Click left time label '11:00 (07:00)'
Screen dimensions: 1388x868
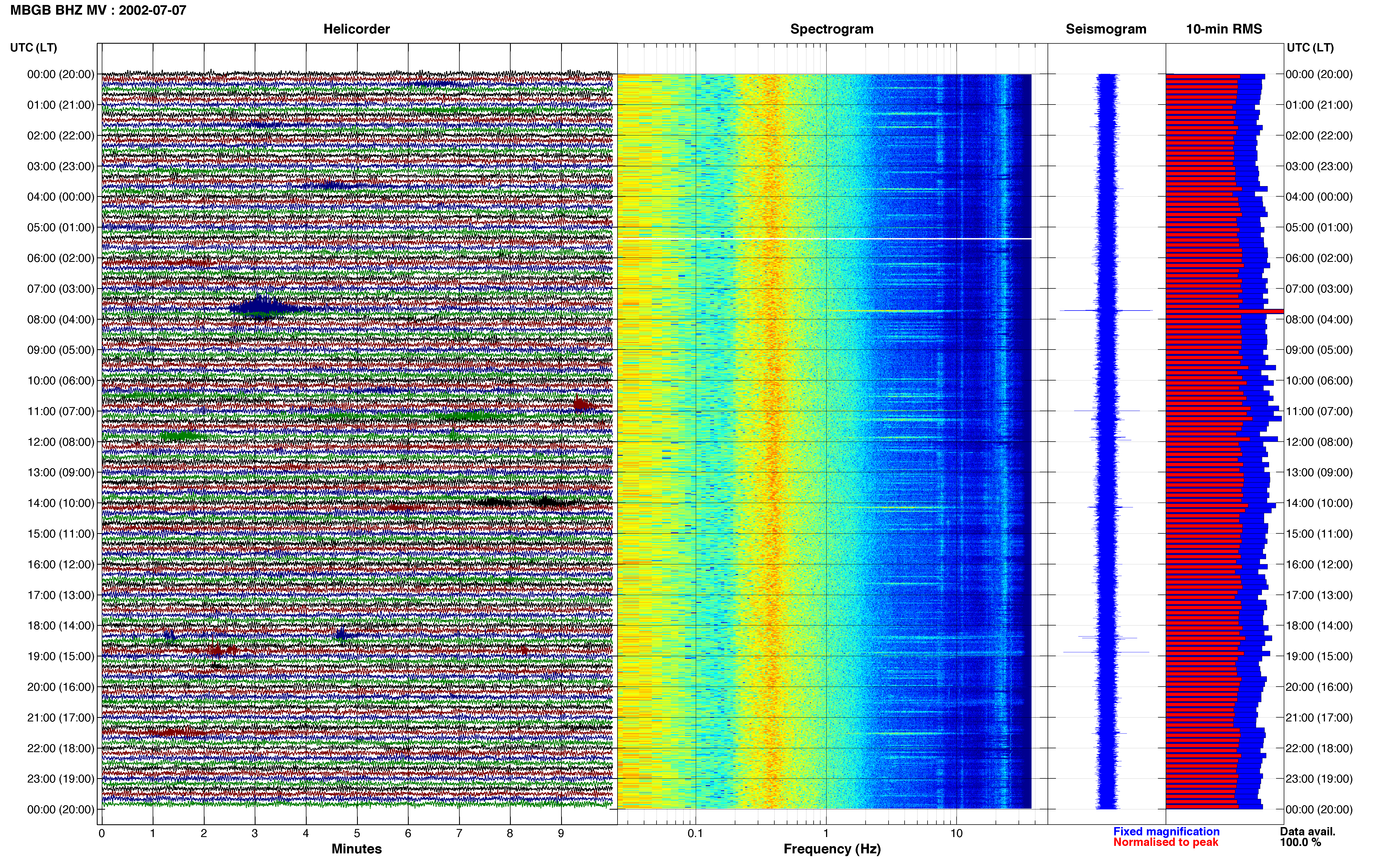pyautogui.click(x=61, y=411)
